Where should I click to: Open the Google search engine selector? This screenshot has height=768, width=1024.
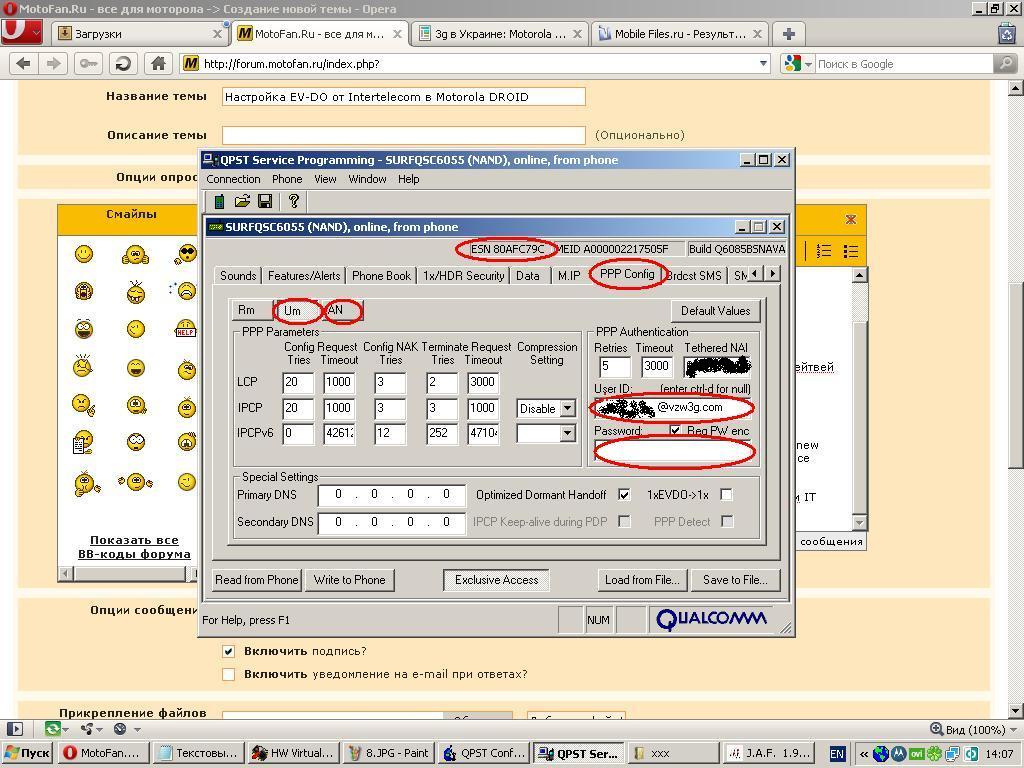(x=808, y=64)
